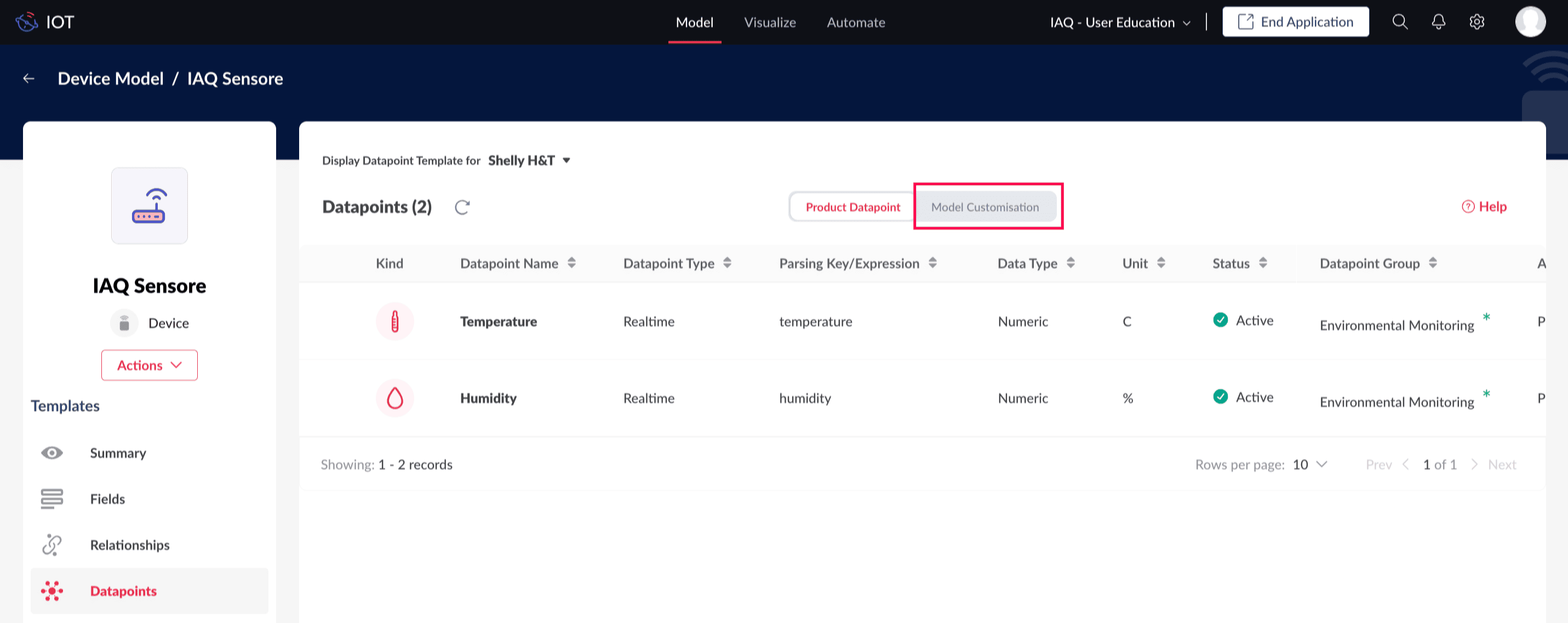1568x623 pixels.
Task: Refresh the datapoints list
Action: click(x=462, y=207)
